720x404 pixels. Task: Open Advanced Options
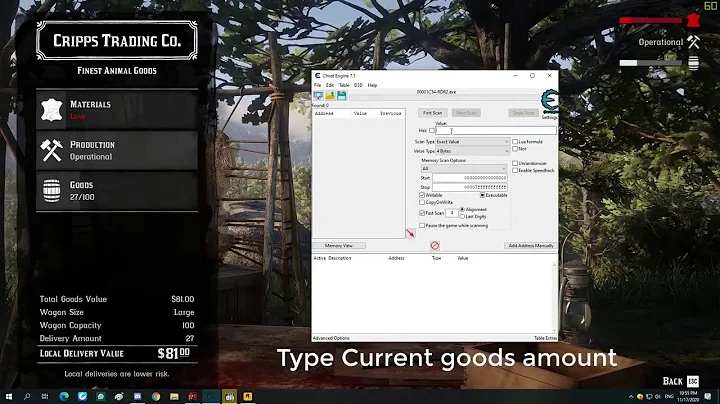pos(331,338)
